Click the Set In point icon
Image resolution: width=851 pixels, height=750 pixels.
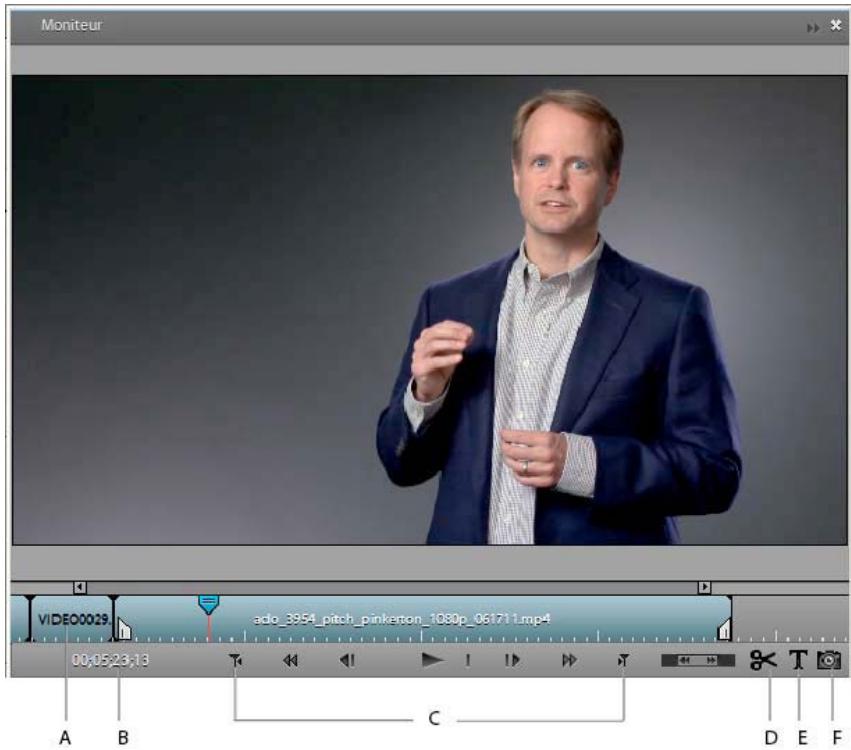pos(237,660)
